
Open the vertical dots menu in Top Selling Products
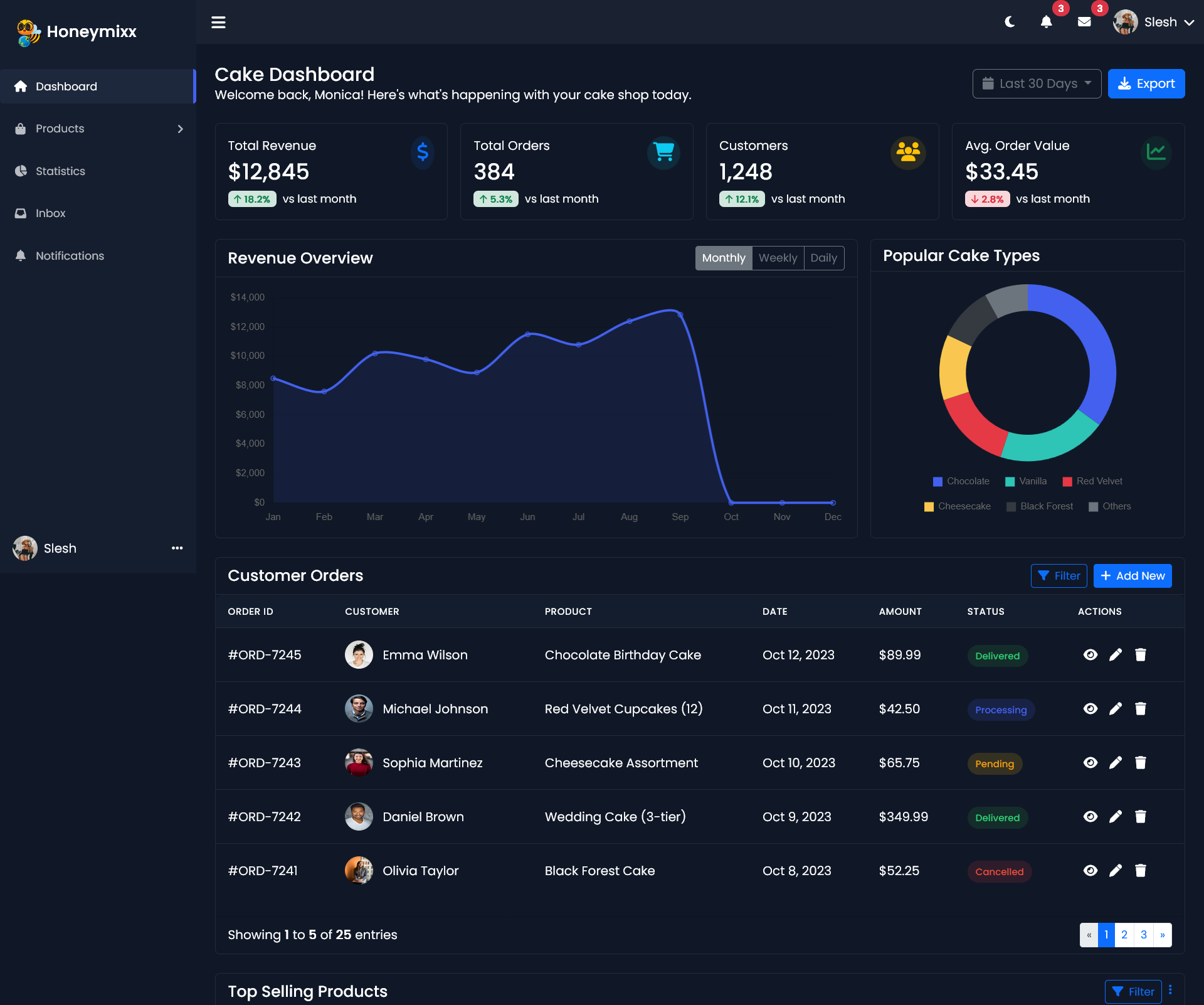click(x=1170, y=990)
